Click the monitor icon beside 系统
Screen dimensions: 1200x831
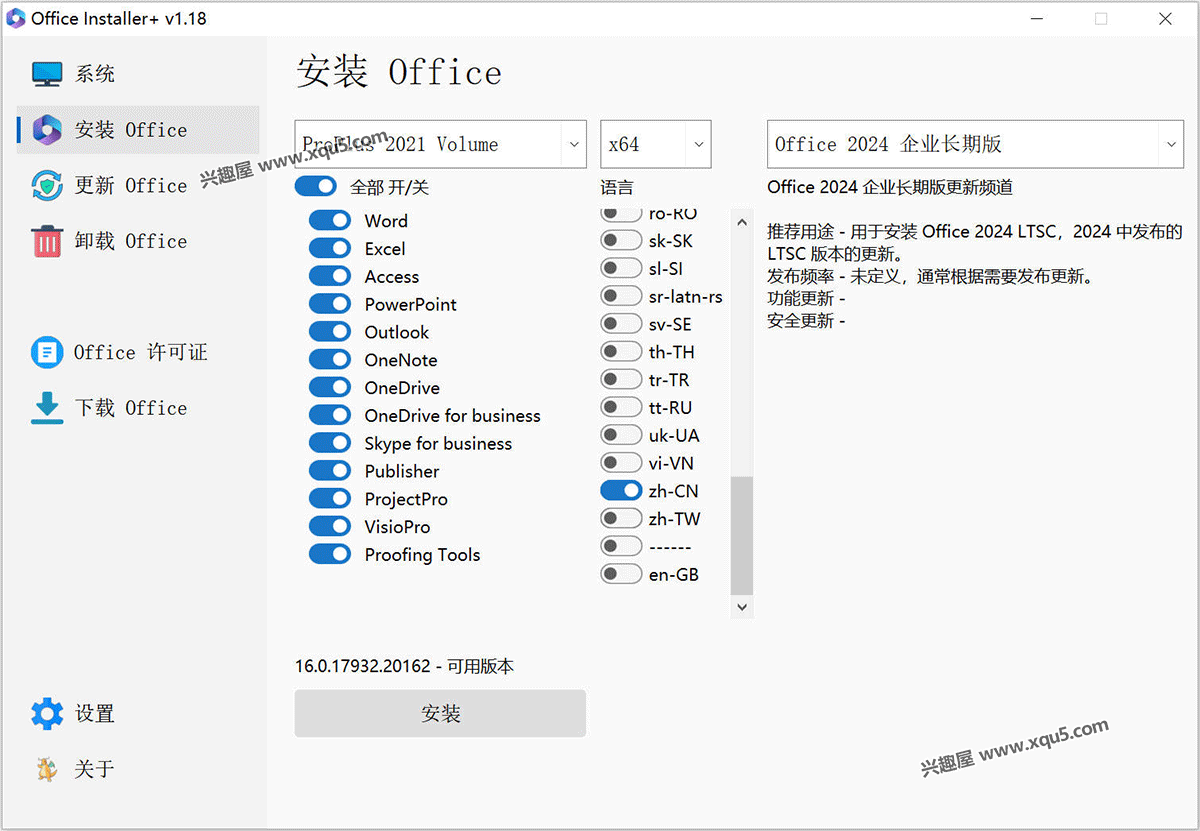click(47, 74)
